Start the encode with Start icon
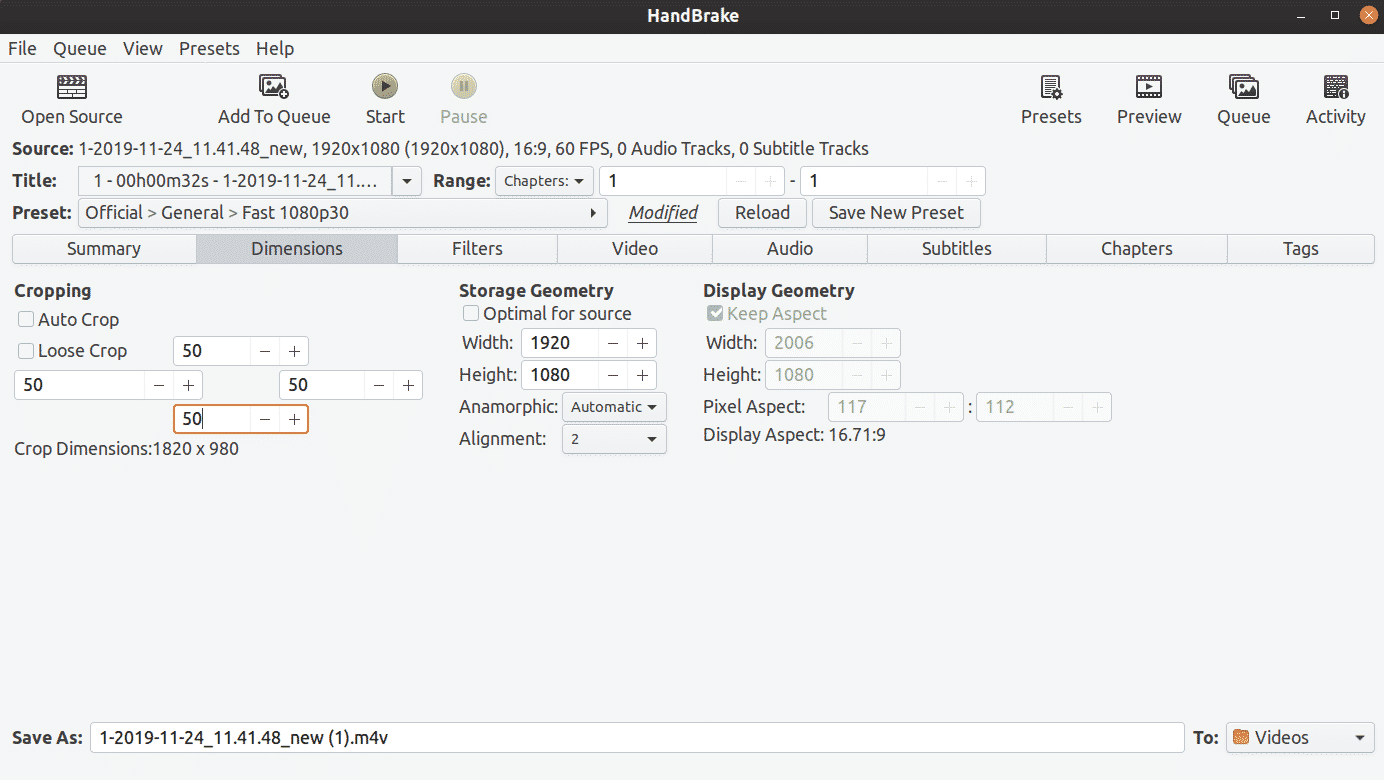 (385, 86)
